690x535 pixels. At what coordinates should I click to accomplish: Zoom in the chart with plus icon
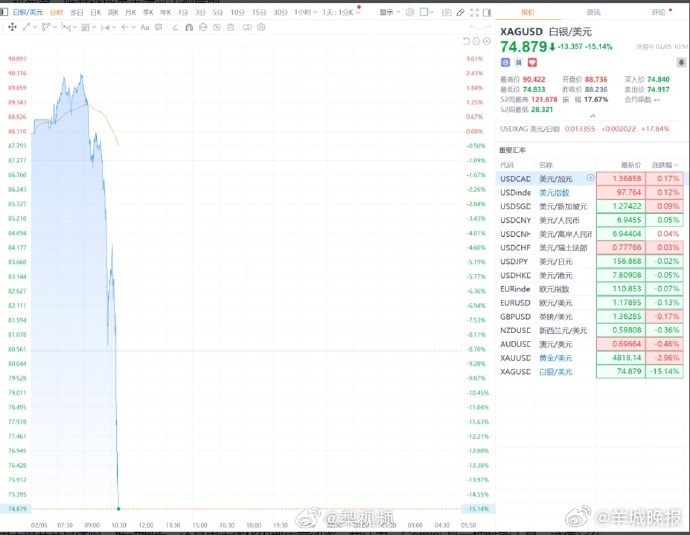(487, 41)
